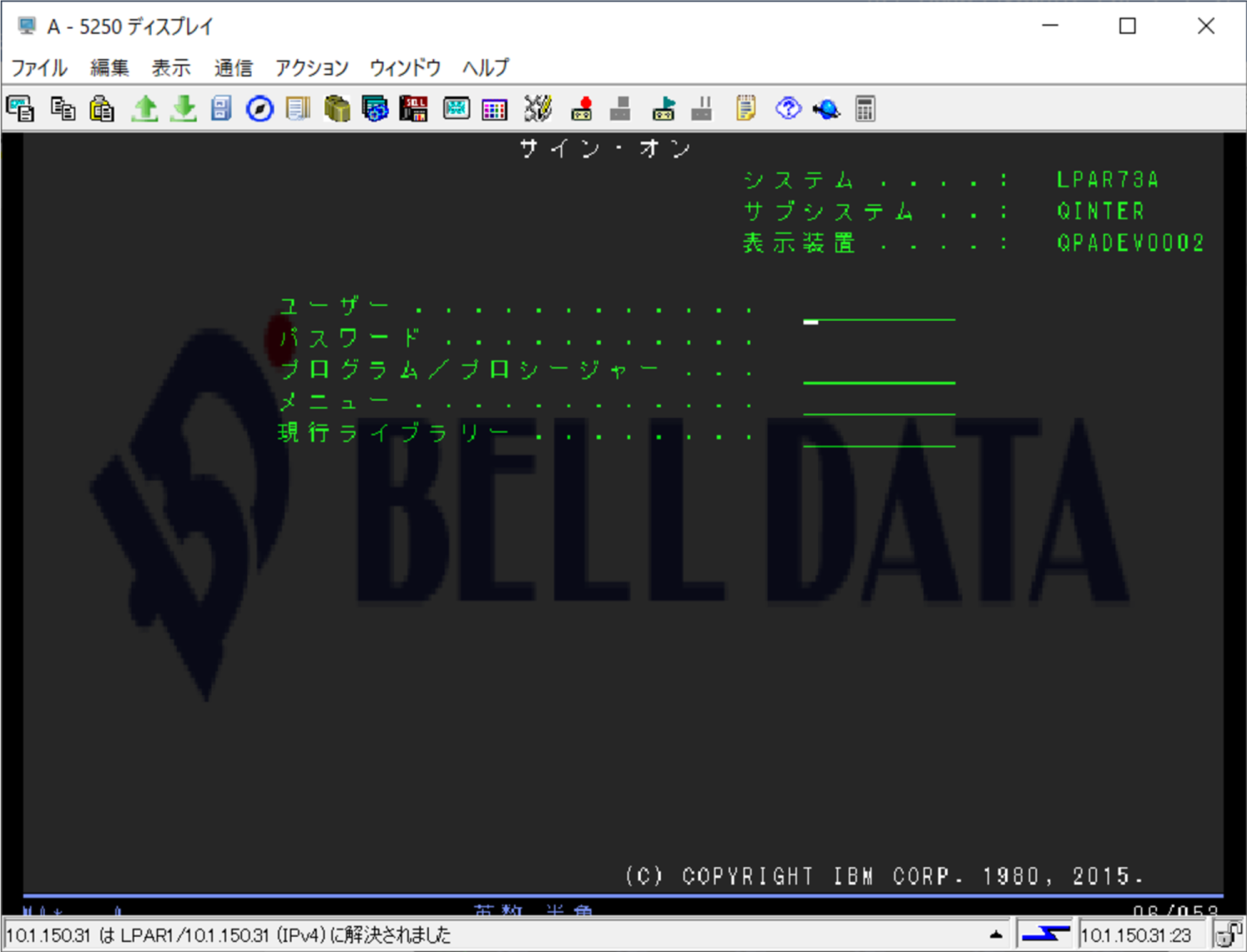1247x952 pixels.
Task: Click the subsystem value QINTER
Action: (x=1101, y=211)
